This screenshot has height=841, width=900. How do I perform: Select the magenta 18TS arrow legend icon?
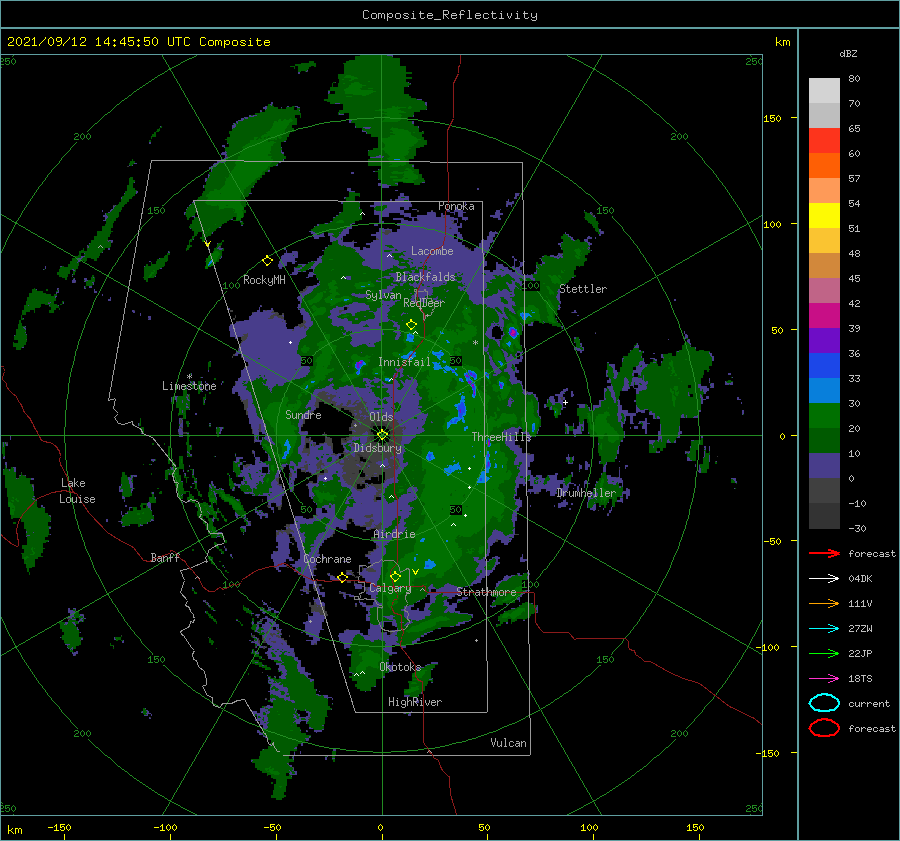[824, 679]
